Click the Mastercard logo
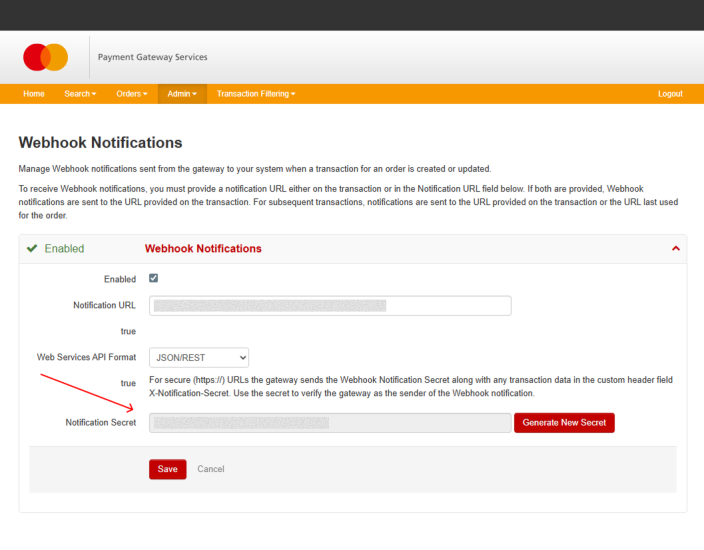This screenshot has width=704, height=550. pos(45,57)
